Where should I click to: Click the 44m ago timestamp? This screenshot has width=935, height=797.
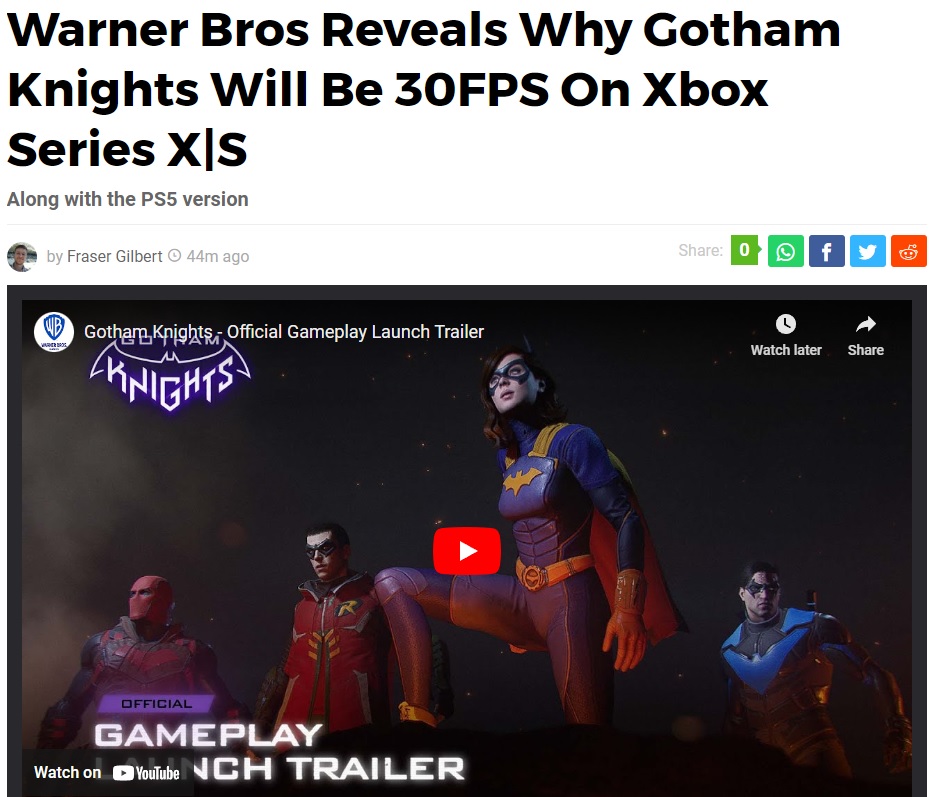(x=218, y=256)
